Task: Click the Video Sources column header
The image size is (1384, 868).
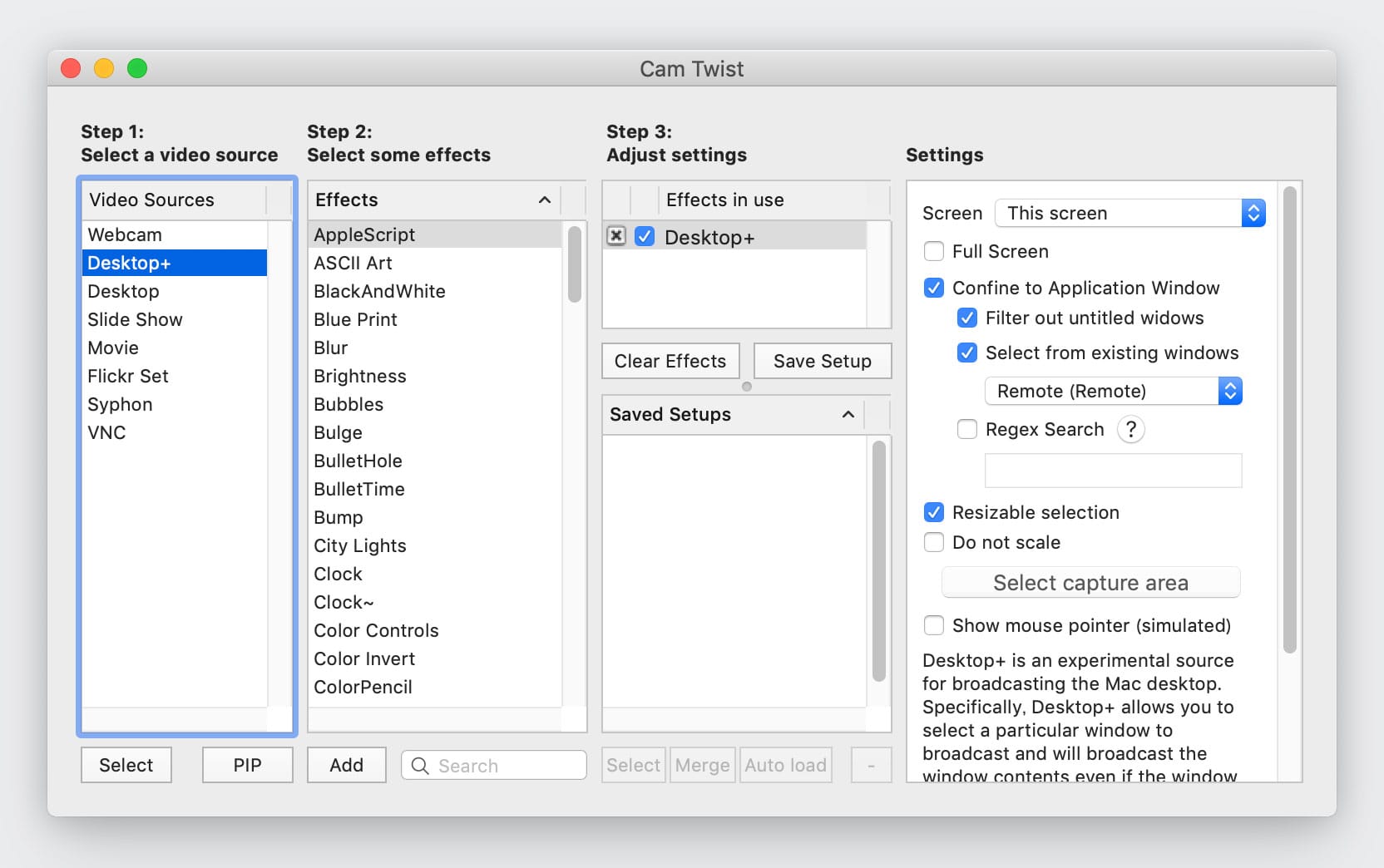Action: click(173, 200)
